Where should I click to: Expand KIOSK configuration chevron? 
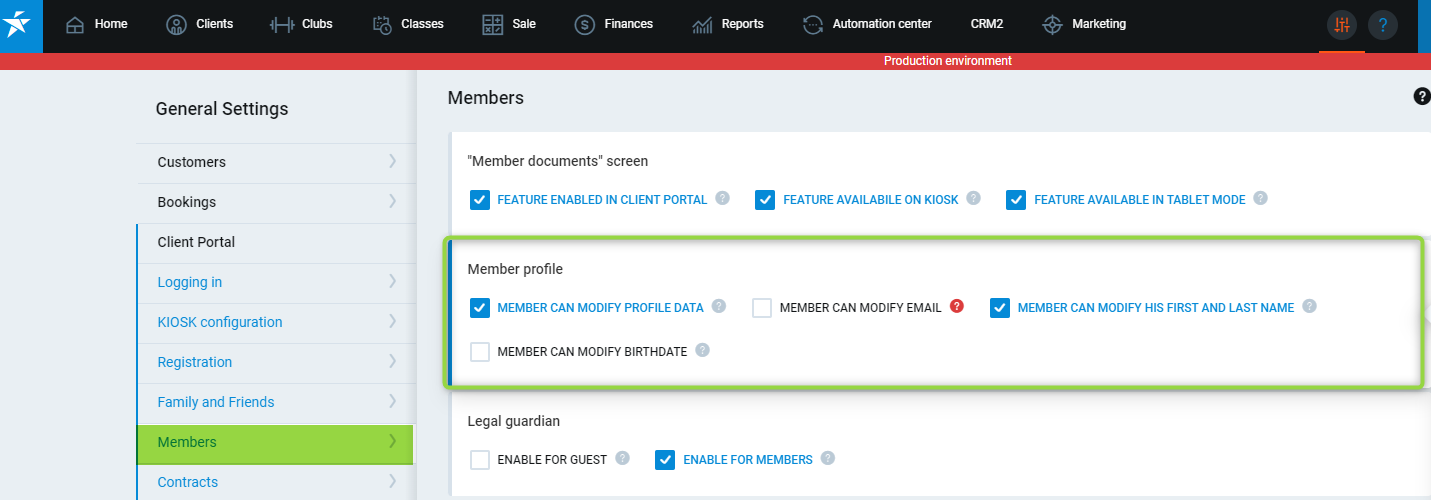coord(392,321)
